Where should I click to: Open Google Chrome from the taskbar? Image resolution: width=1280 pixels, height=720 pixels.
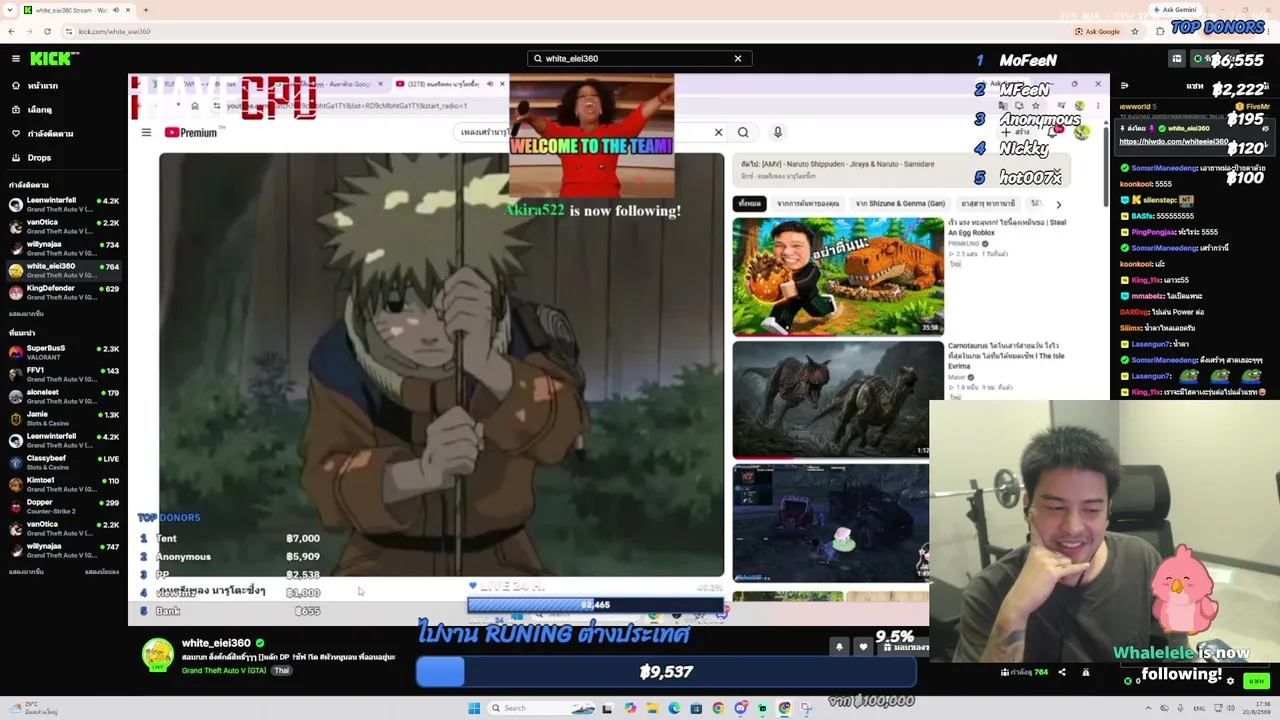(718, 708)
